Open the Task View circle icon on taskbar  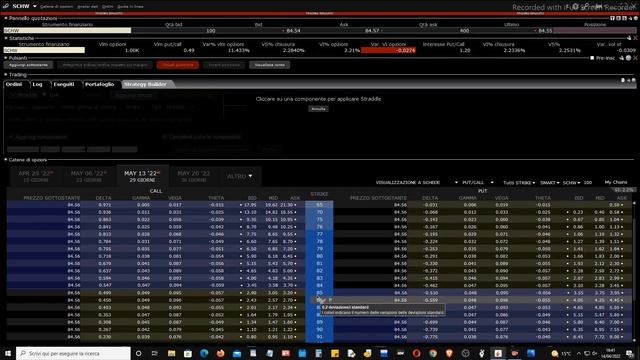[x=138, y=353]
